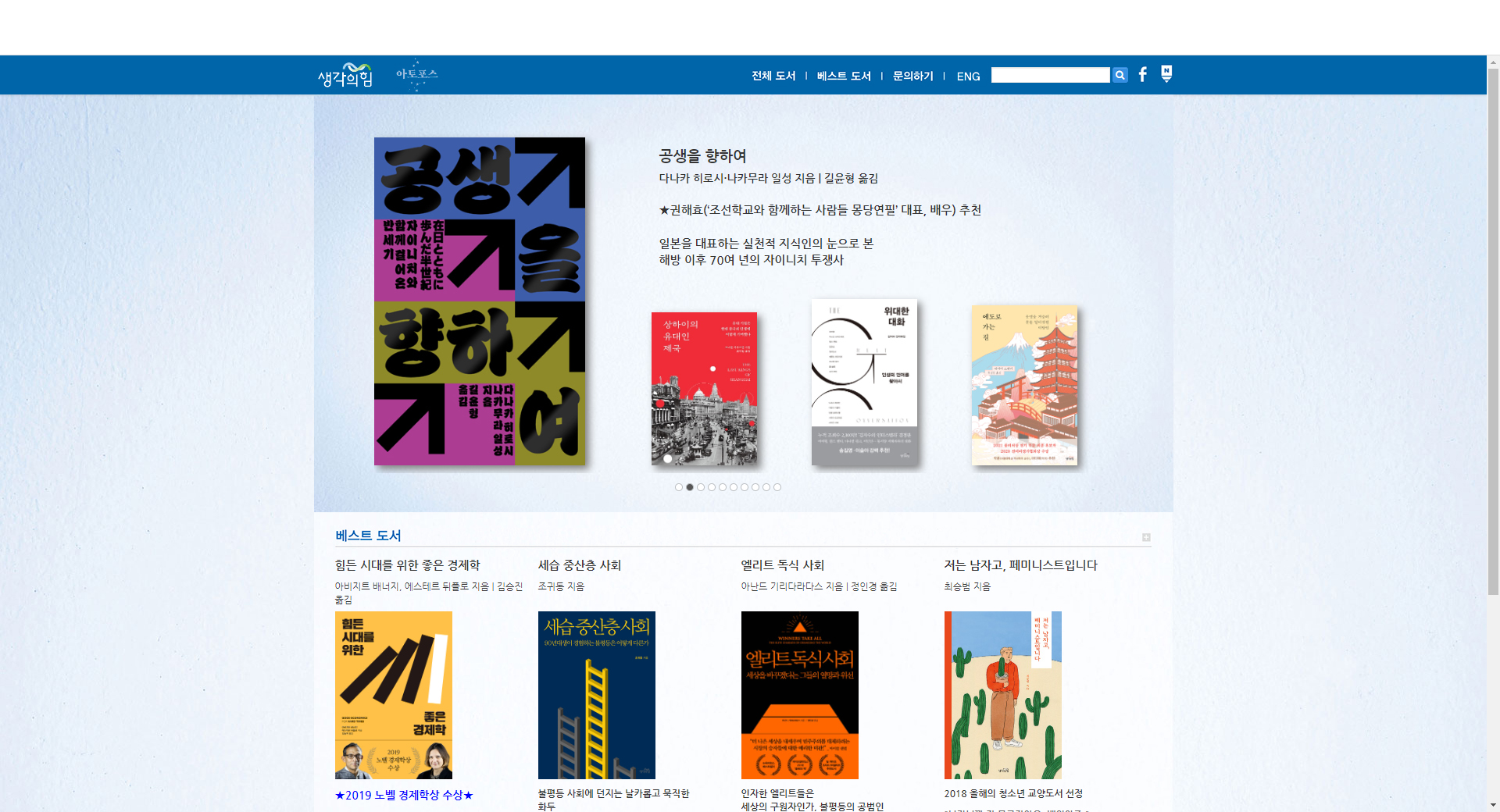Open the Facebook page icon

[1143, 74]
